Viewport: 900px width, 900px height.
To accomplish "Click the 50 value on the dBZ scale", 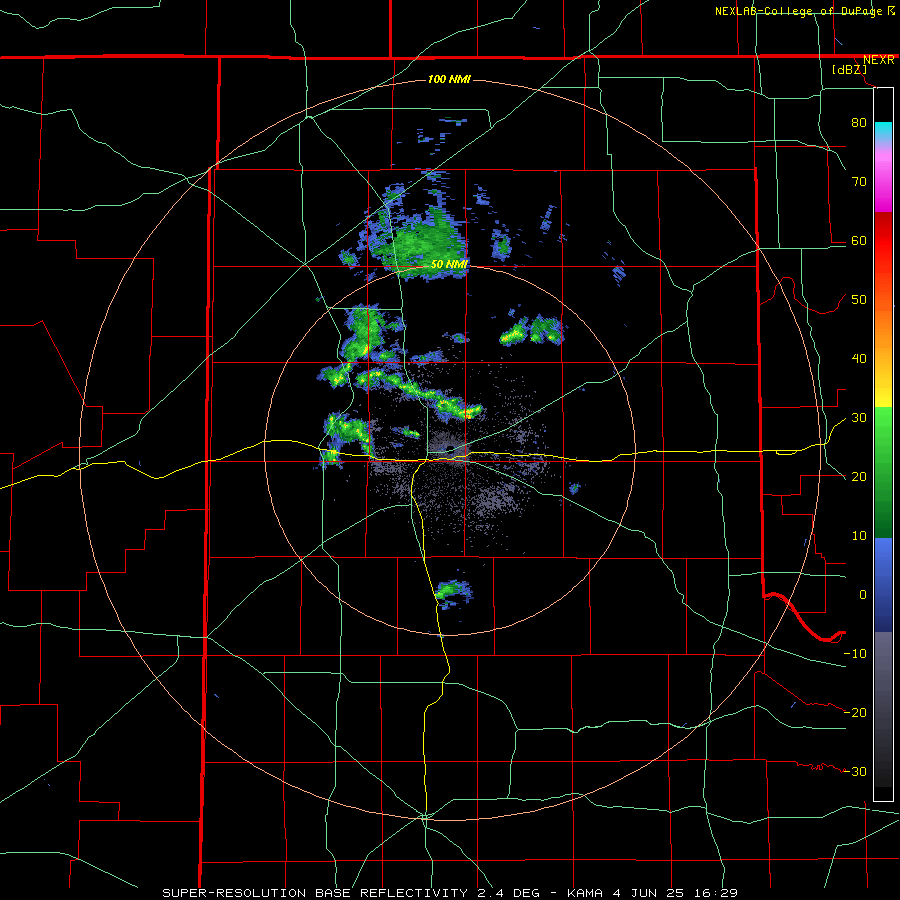I will tap(859, 300).
